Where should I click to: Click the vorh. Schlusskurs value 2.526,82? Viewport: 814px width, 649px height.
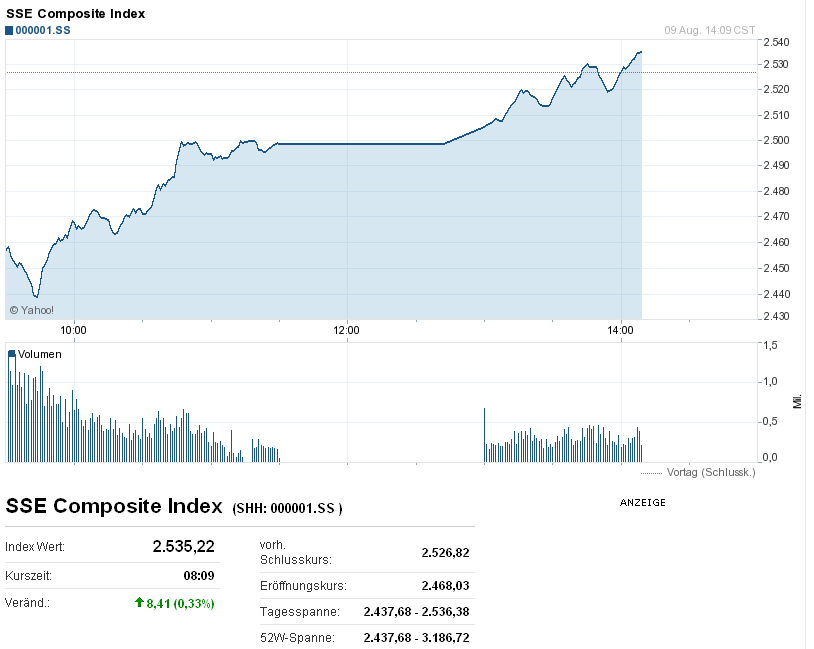445,552
